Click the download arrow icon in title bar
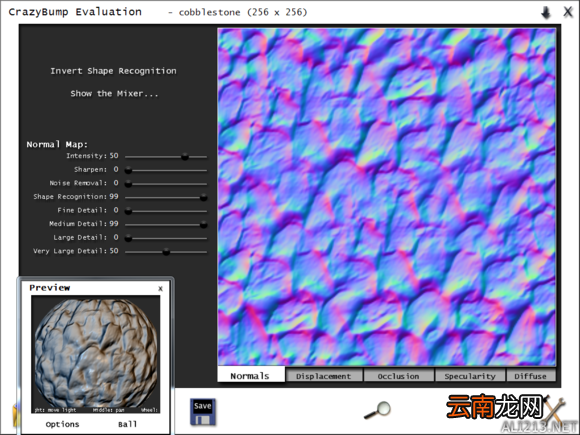Viewport: 580px width, 435px height. (x=546, y=13)
